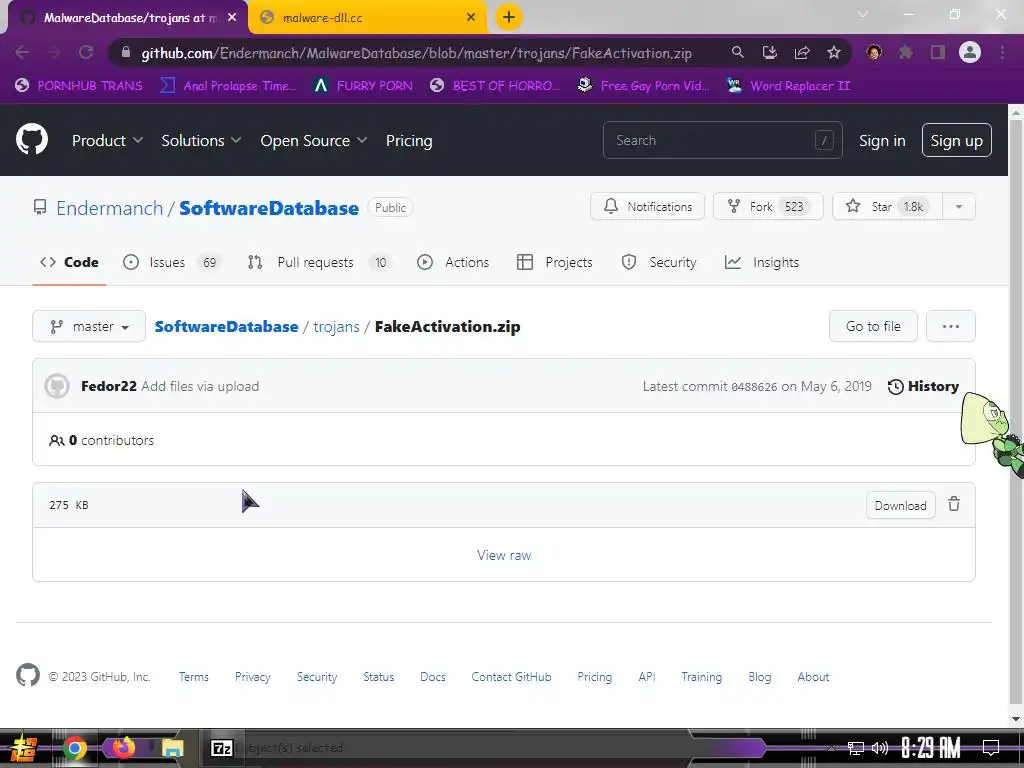Click the trash delete file icon
Image resolution: width=1024 pixels, height=768 pixels.
pos(954,504)
